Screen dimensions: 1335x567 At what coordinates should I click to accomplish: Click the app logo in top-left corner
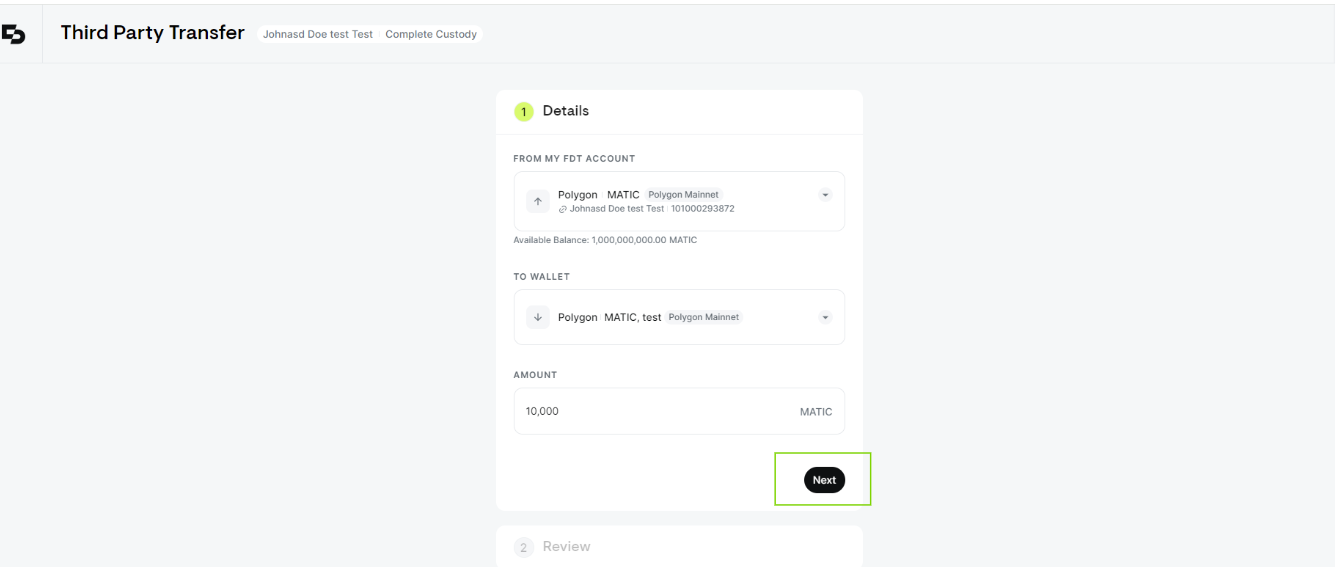tap(14, 34)
